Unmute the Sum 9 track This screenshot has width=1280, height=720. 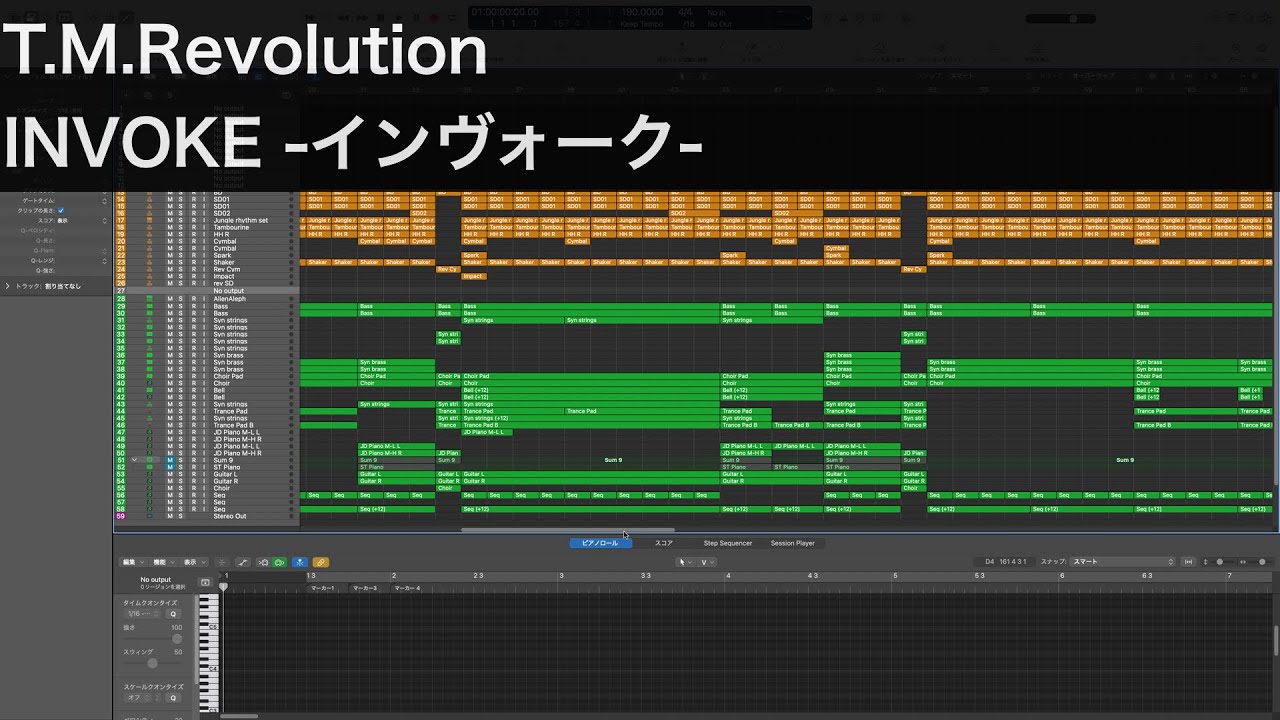tap(170, 460)
